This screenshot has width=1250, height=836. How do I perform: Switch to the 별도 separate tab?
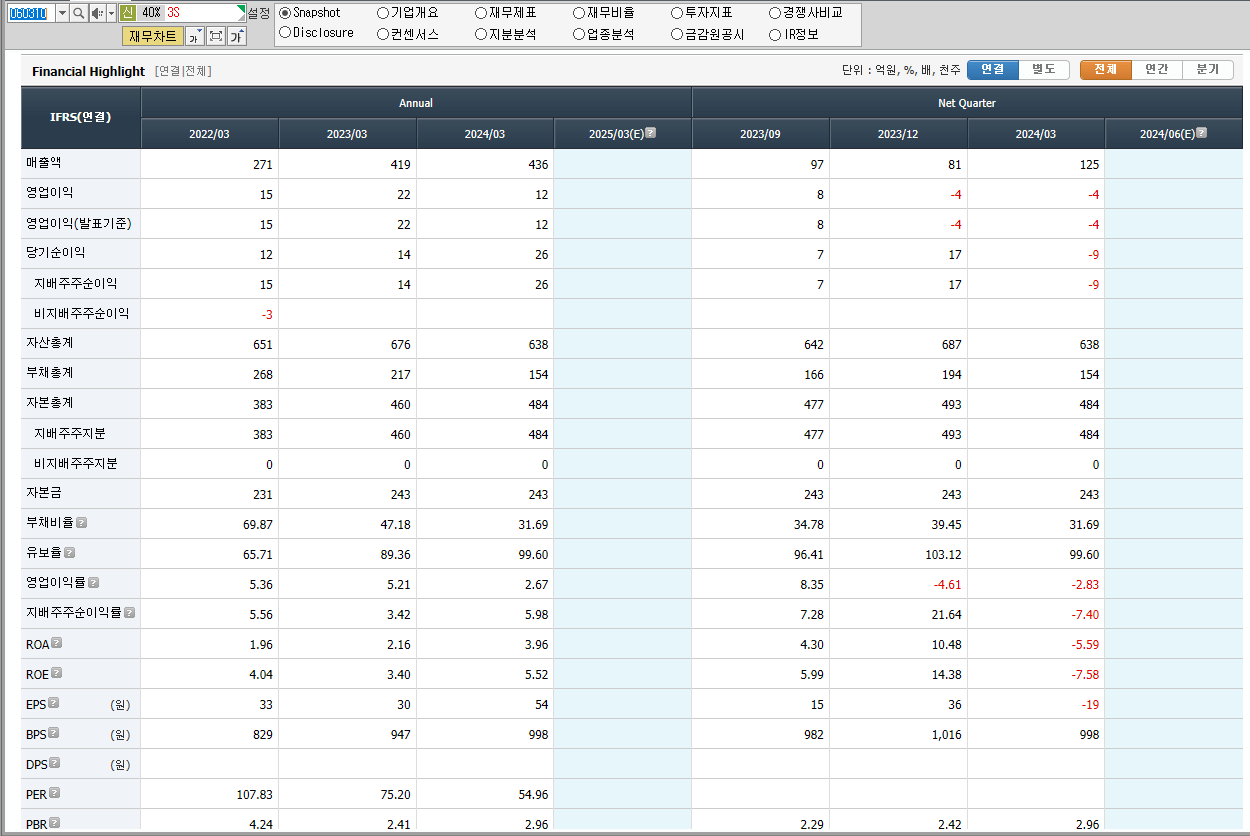[1044, 70]
